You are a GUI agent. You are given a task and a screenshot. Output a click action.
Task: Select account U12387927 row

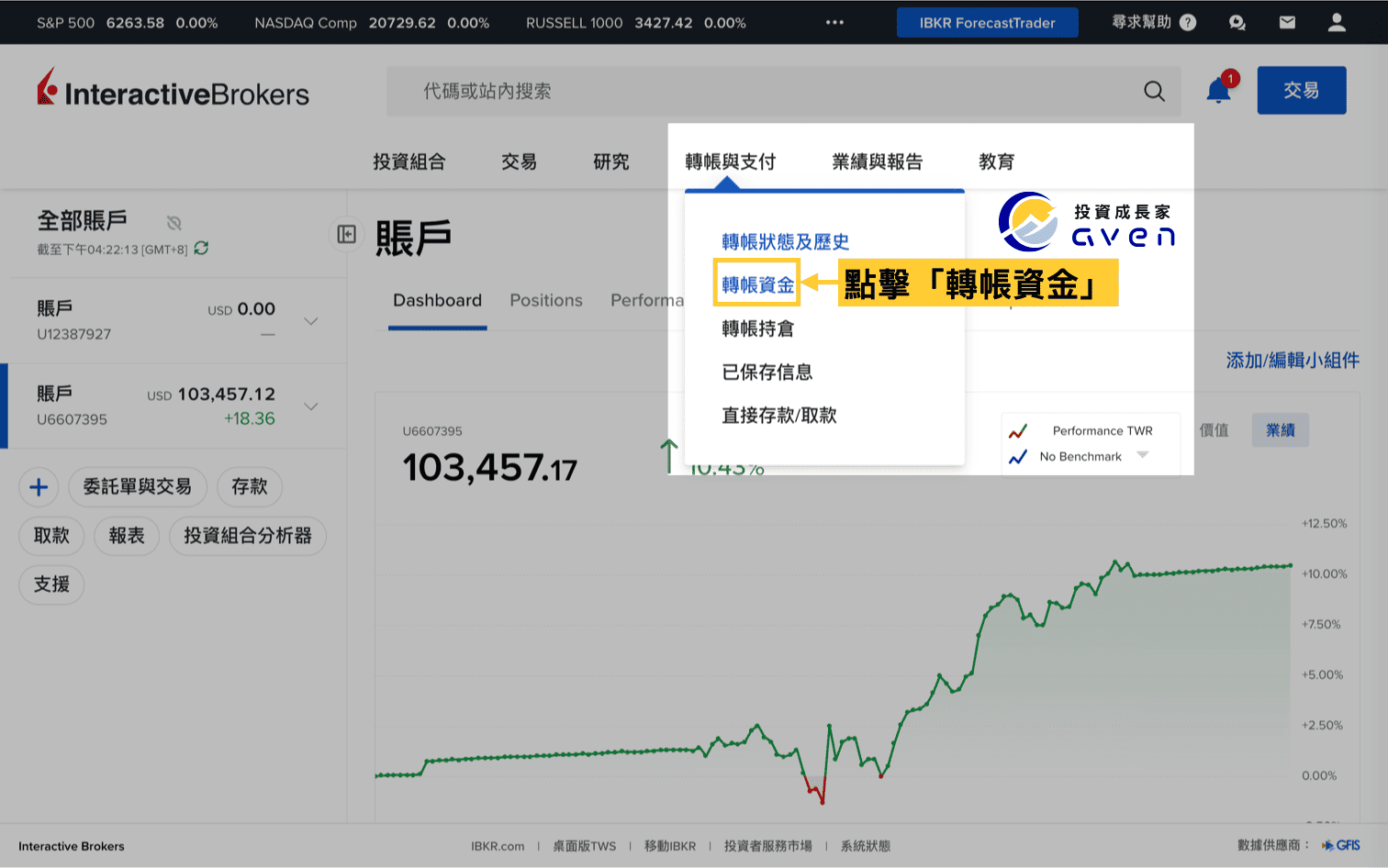[x=173, y=321]
